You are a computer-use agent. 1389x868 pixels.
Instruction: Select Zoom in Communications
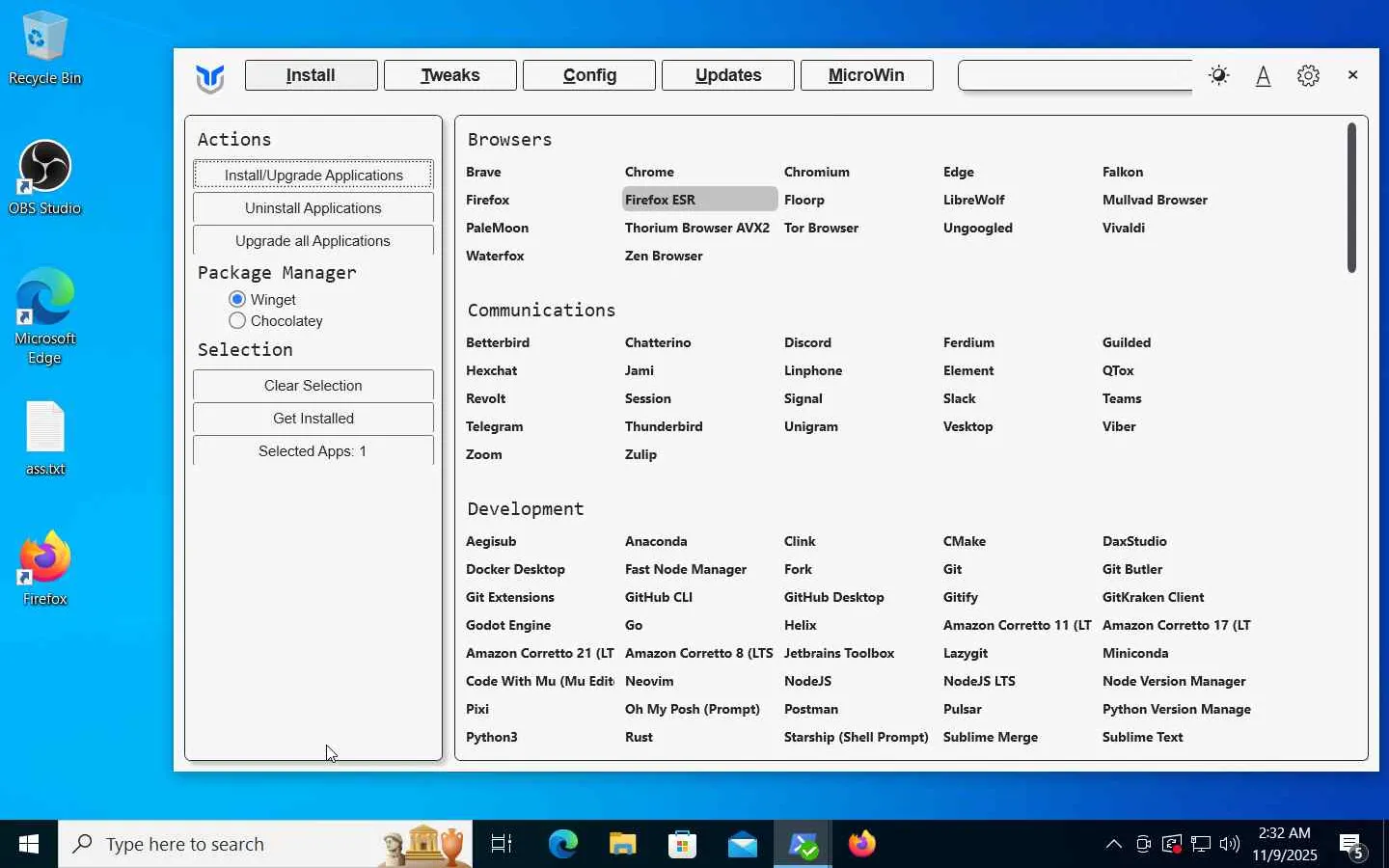click(483, 454)
